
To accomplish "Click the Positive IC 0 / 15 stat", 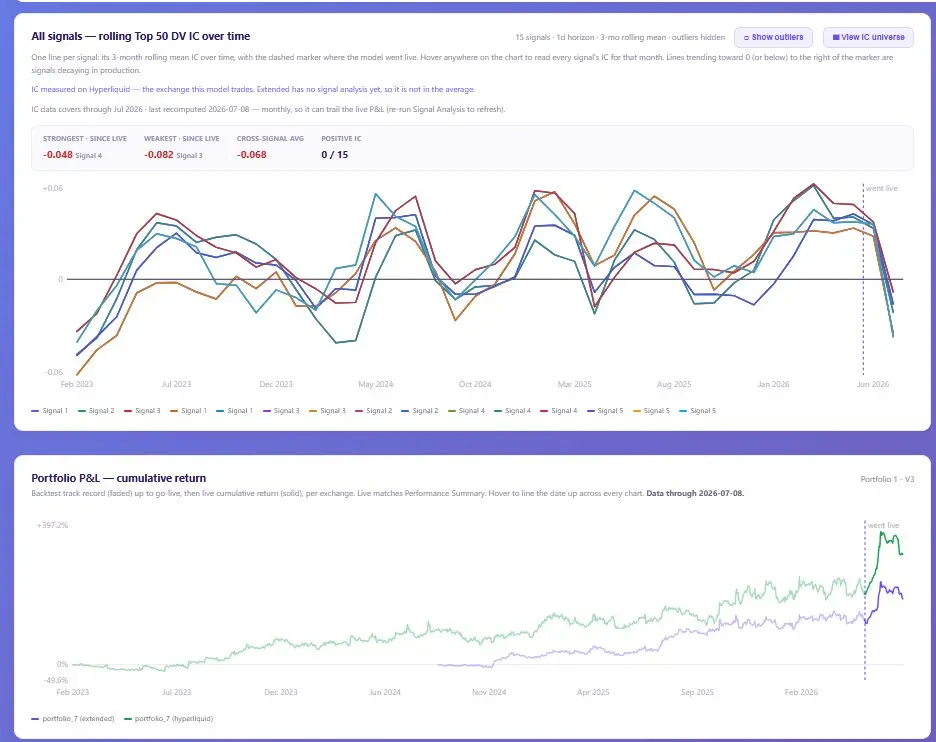I will point(334,155).
